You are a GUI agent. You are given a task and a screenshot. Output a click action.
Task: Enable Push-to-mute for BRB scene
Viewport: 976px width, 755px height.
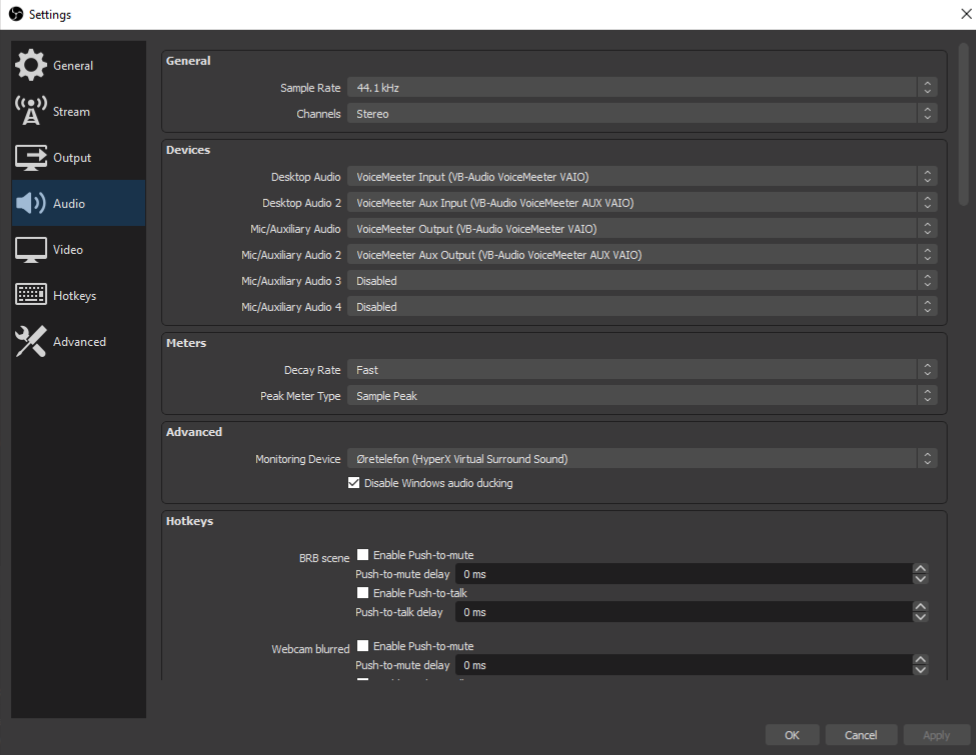362,555
